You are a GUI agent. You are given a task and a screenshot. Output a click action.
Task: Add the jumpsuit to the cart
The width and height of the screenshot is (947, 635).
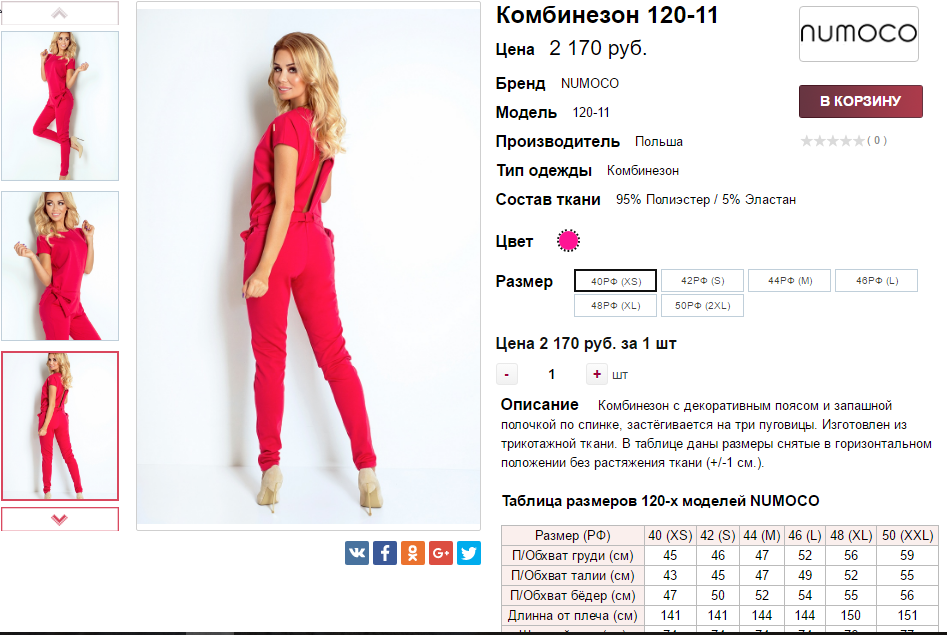tap(861, 102)
